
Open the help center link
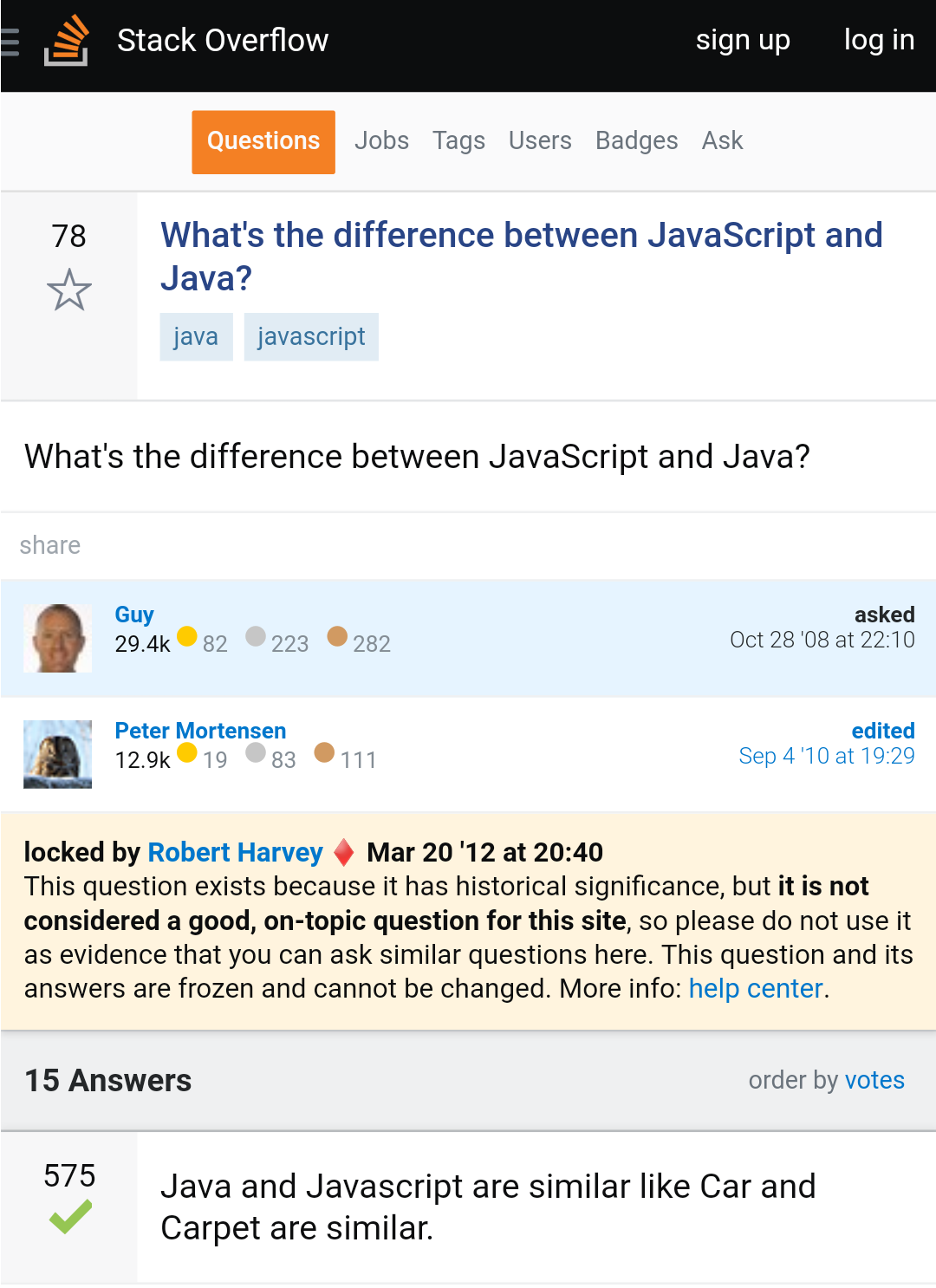[754, 988]
